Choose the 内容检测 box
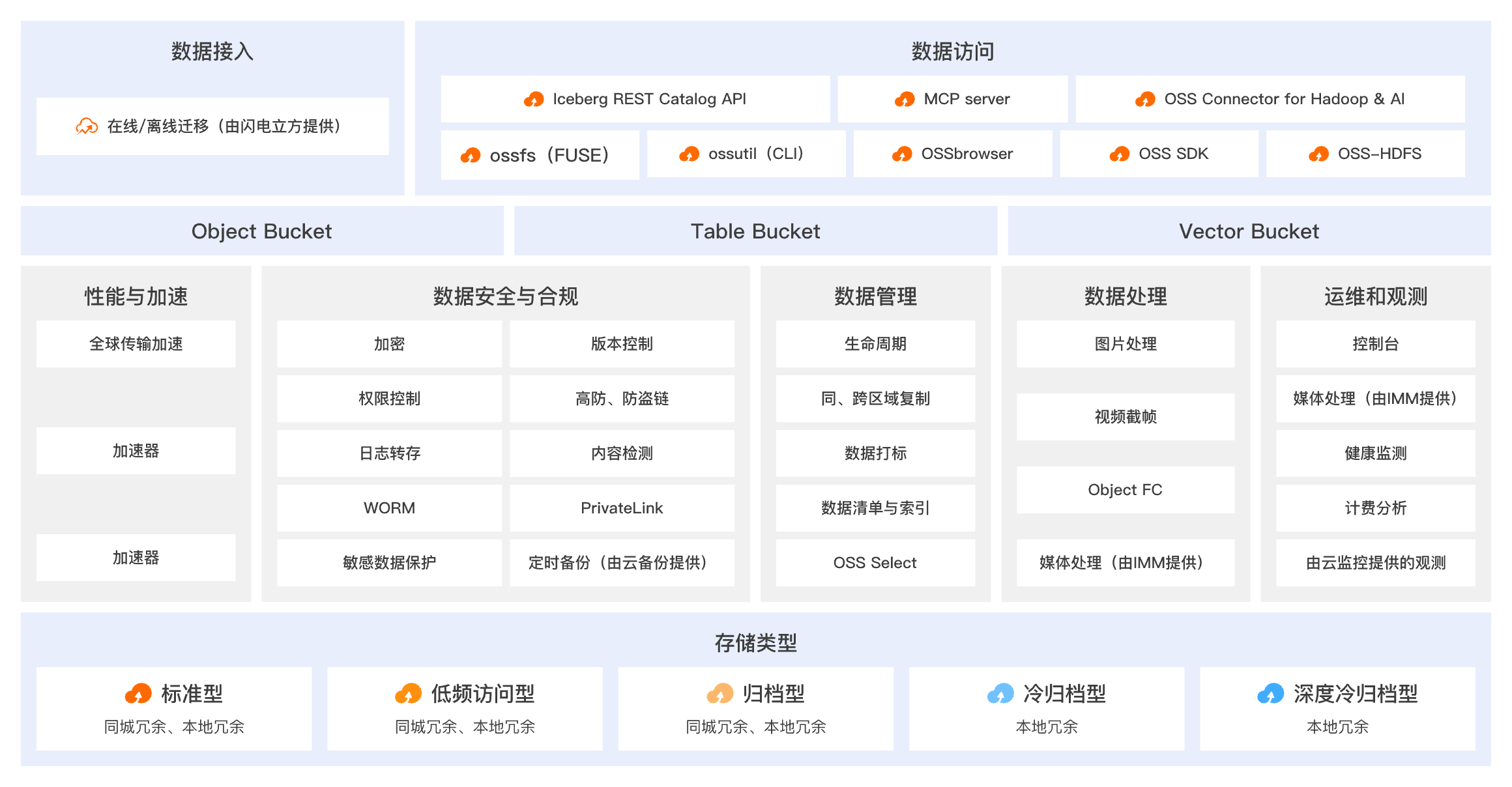Screen dimensions: 1512x787 (622, 453)
